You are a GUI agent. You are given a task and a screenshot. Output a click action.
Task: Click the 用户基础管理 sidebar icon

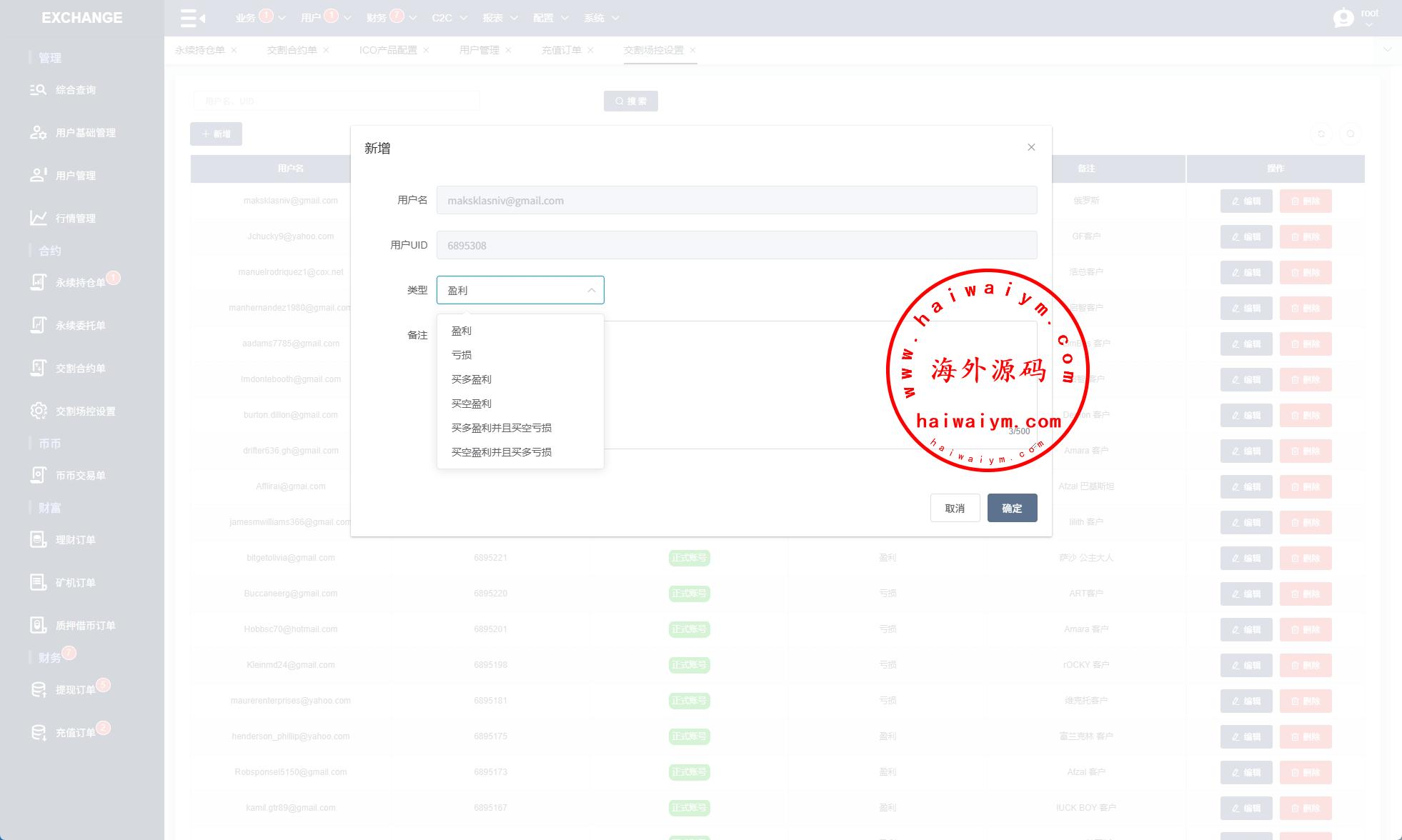click(x=38, y=133)
